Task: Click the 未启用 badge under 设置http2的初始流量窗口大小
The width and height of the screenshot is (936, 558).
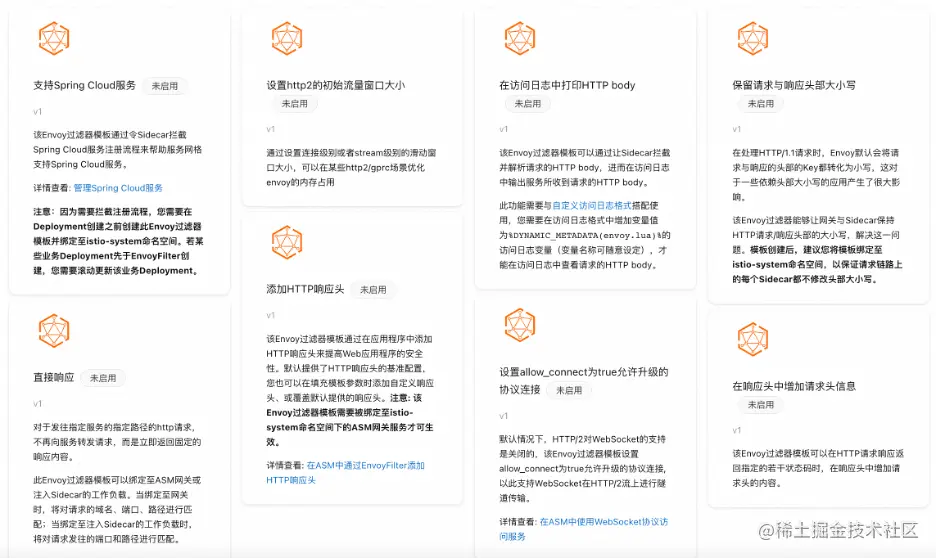Action: (295, 104)
